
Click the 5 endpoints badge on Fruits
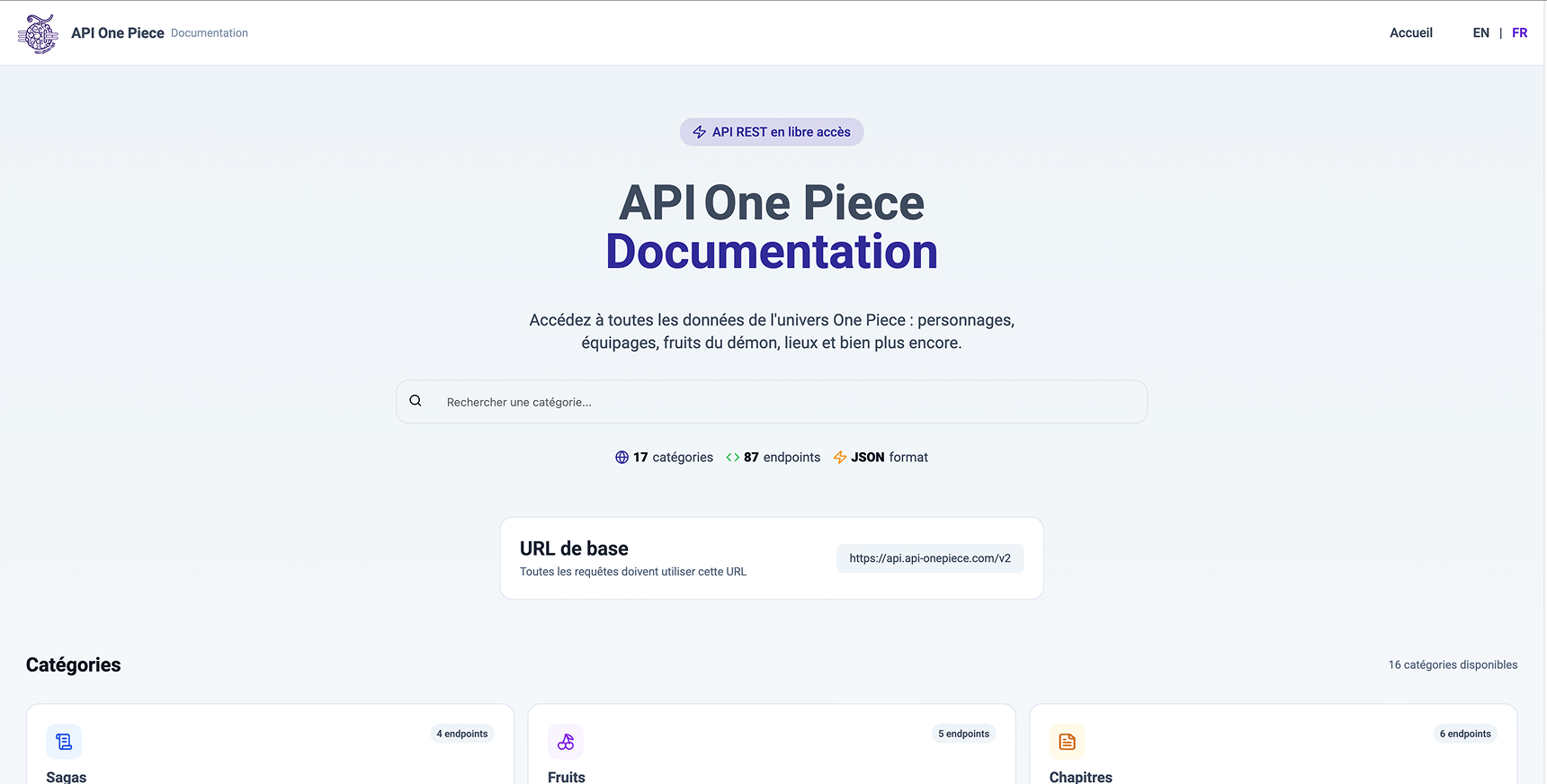[963, 734]
